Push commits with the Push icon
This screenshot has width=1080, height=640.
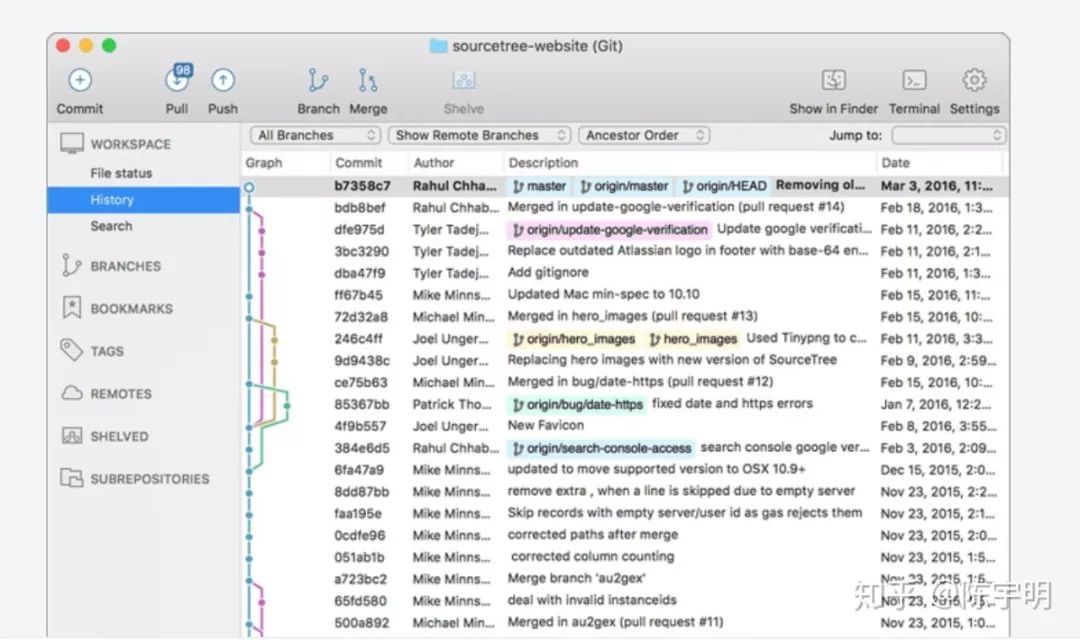(223, 82)
